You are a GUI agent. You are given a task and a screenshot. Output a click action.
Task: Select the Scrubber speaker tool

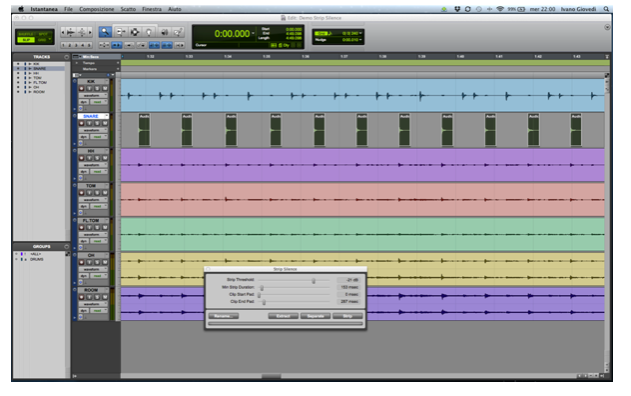164,32
